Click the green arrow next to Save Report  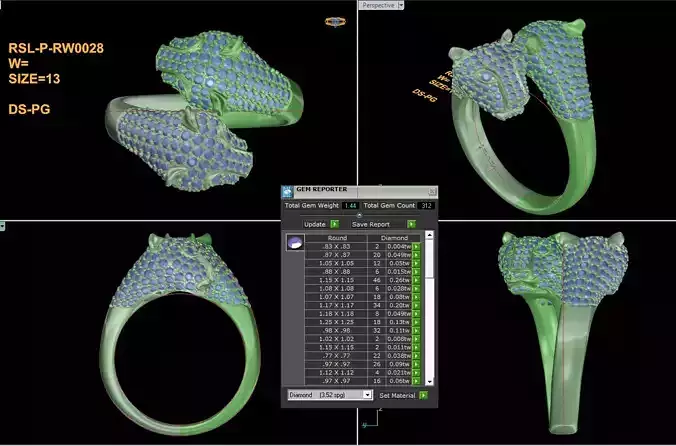click(x=412, y=224)
